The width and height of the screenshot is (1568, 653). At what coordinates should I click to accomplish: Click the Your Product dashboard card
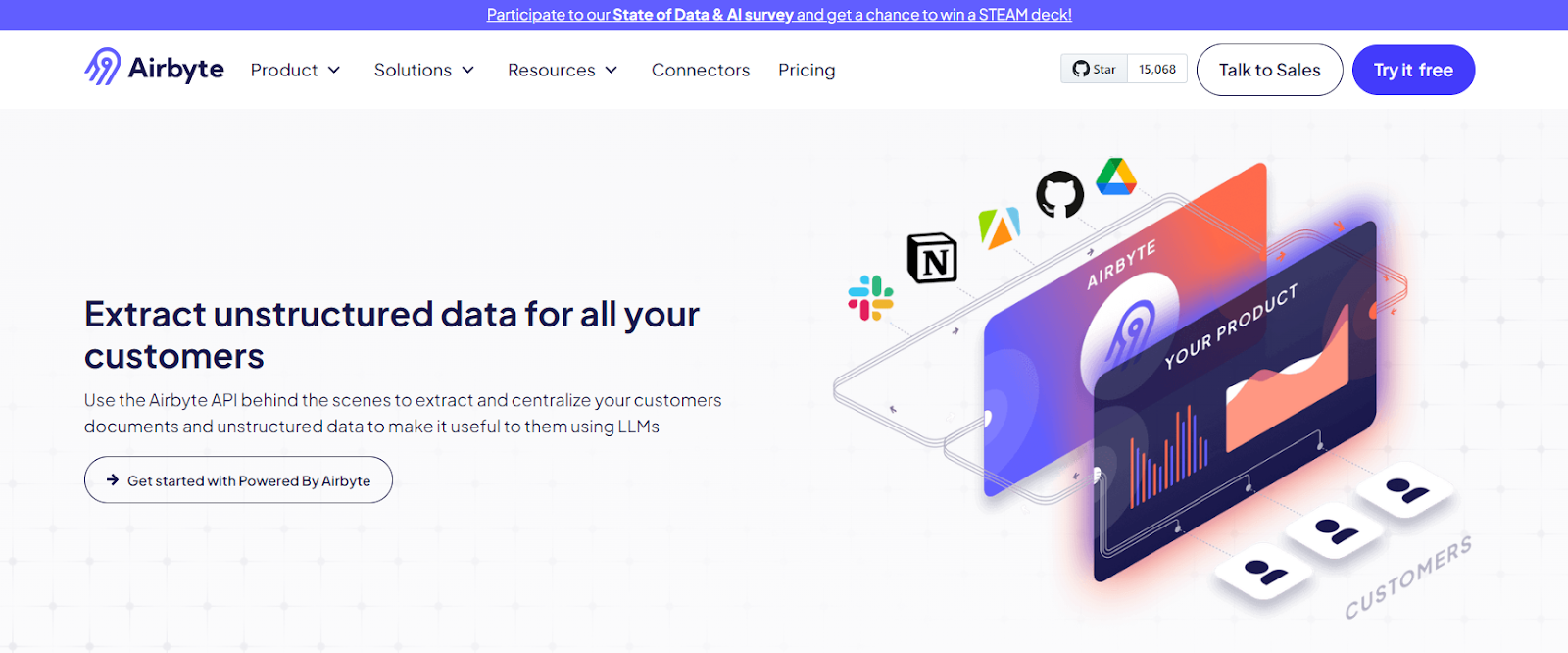tap(1237, 402)
